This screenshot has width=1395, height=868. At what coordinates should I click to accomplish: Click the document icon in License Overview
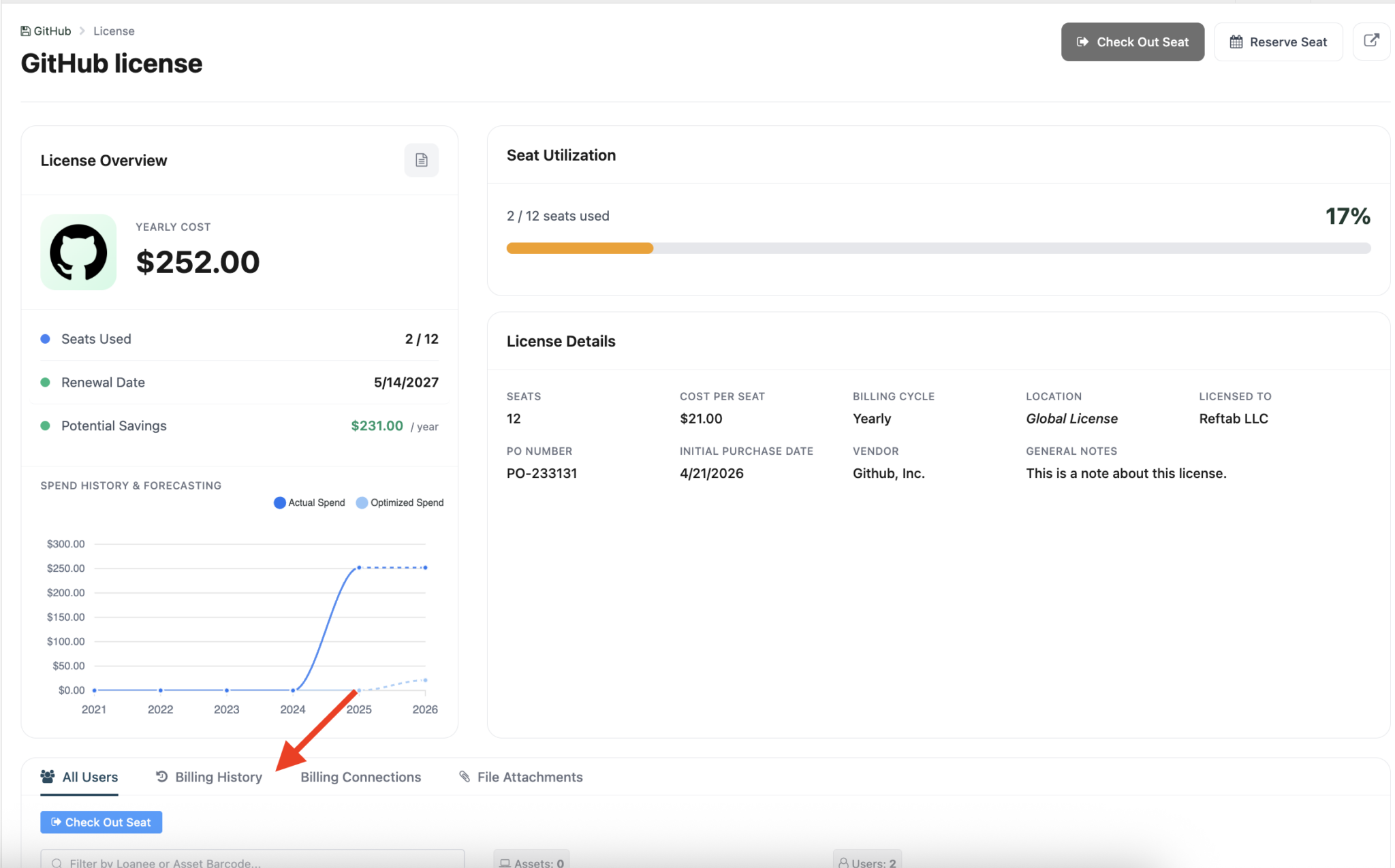[x=422, y=160]
